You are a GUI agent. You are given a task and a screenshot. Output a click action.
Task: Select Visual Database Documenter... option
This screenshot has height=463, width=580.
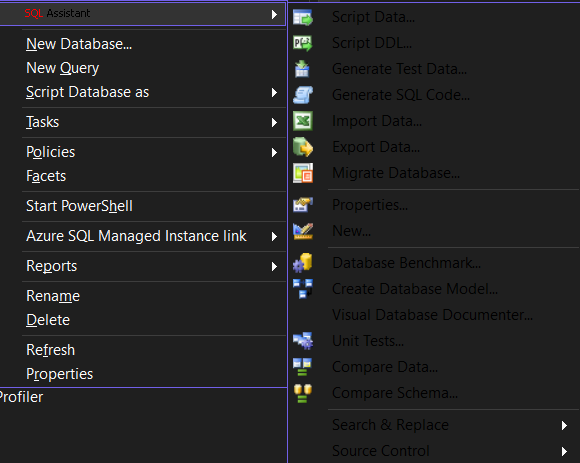click(432, 315)
